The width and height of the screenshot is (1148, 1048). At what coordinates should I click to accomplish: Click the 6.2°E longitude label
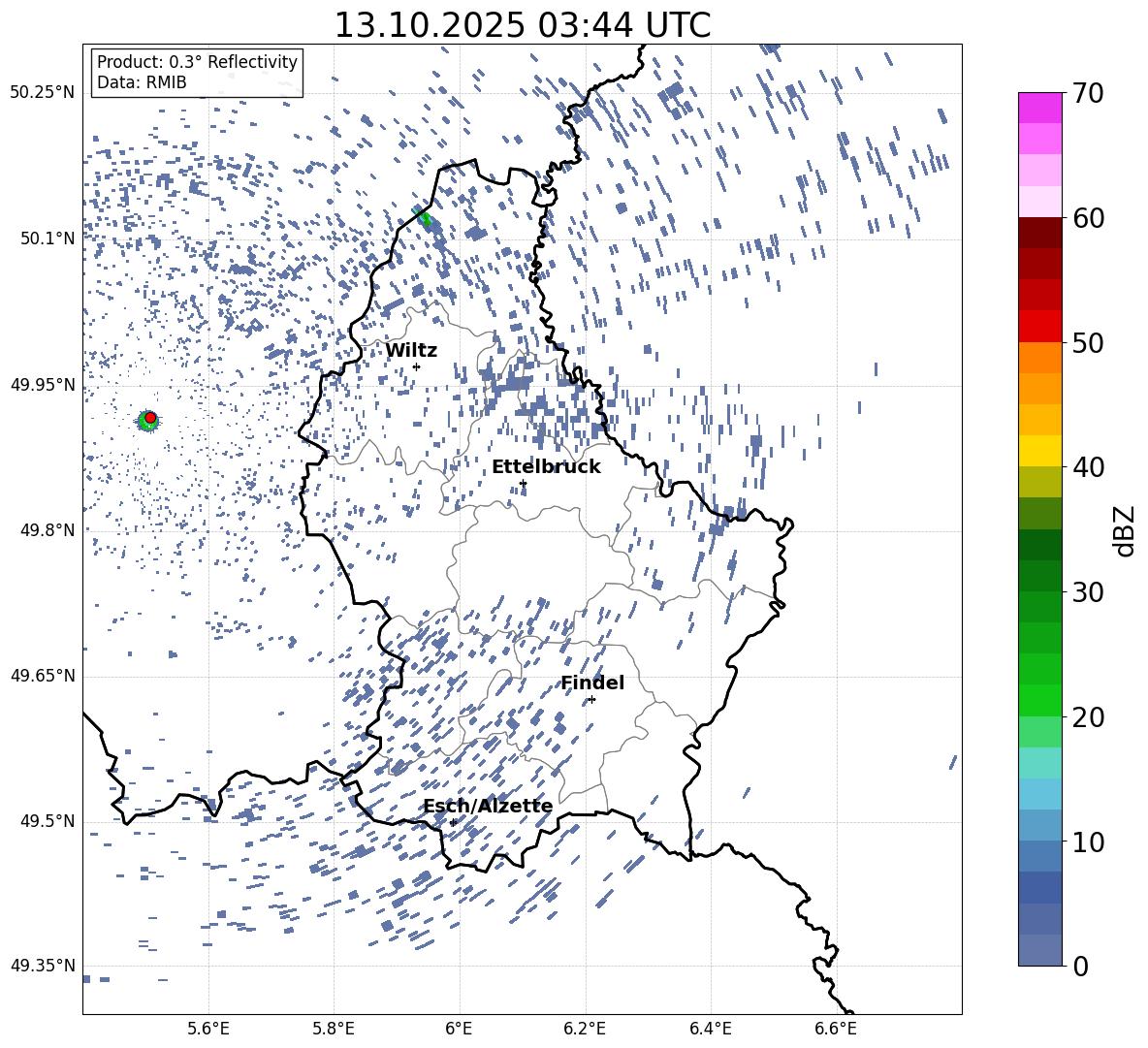click(x=585, y=1029)
